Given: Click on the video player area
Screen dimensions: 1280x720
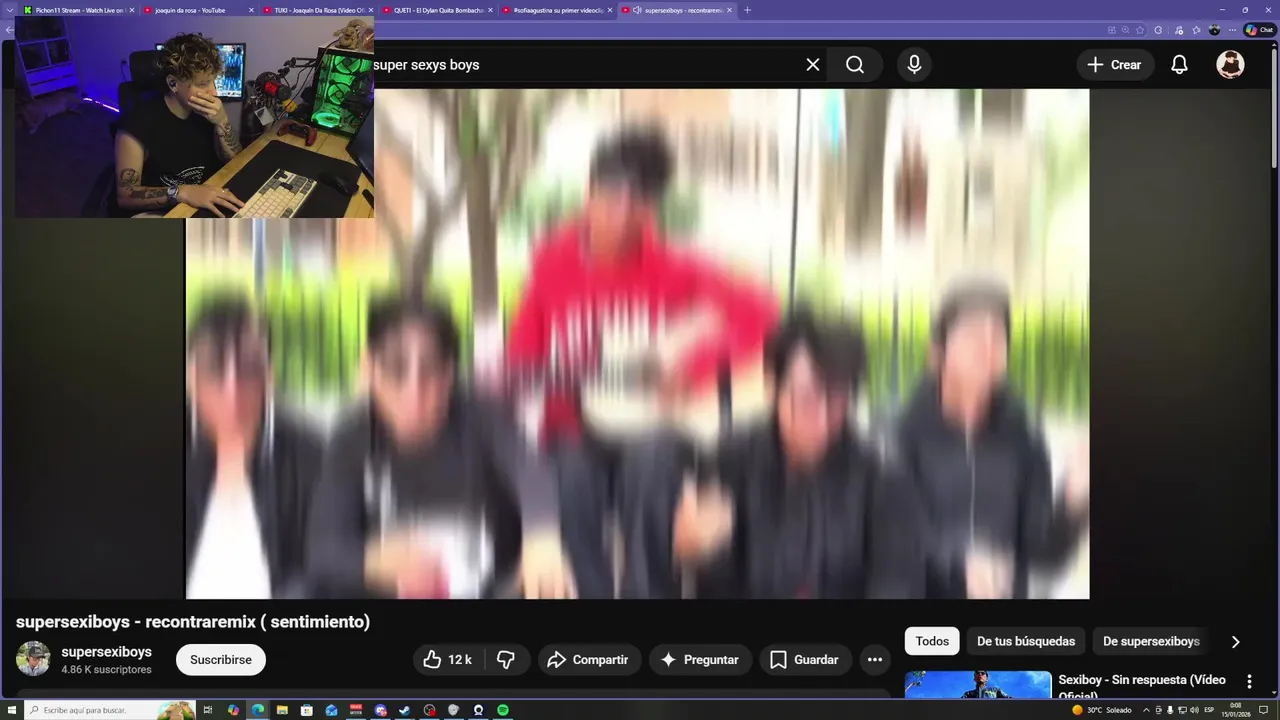Looking at the screenshot, I should coord(637,344).
